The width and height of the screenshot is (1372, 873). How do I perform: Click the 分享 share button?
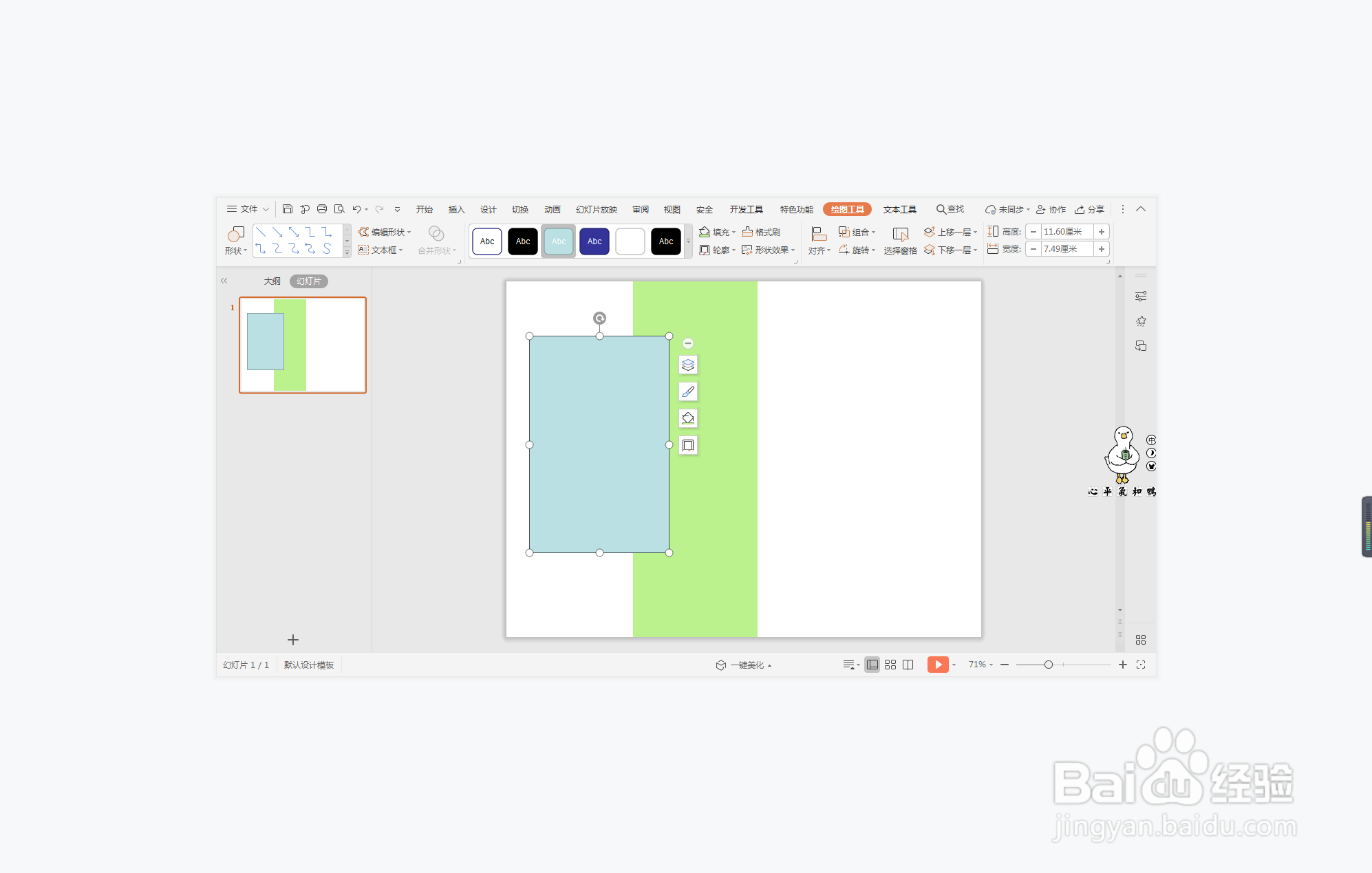(1090, 209)
